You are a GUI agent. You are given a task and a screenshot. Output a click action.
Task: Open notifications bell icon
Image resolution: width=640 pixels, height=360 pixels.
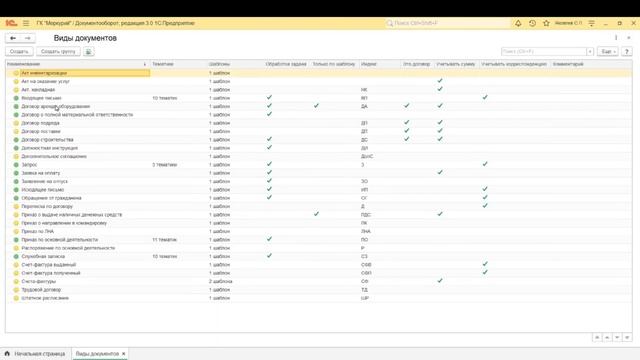click(x=518, y=23)
